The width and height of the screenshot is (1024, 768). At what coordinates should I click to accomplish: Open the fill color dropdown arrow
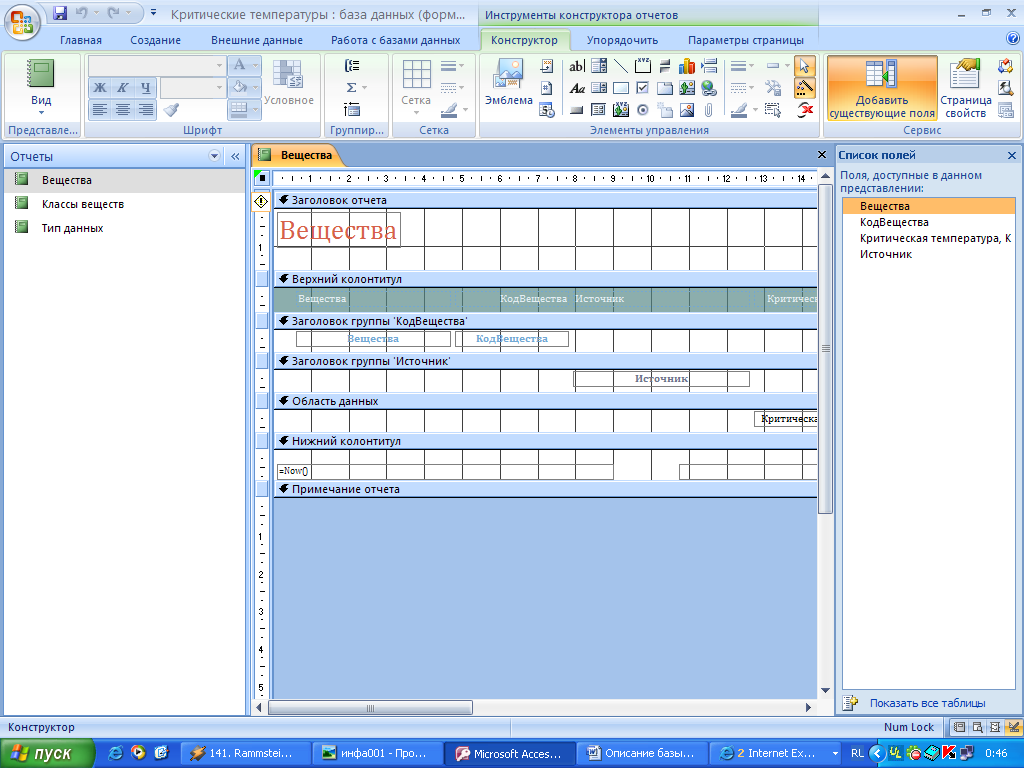click(x=255, y=88)
